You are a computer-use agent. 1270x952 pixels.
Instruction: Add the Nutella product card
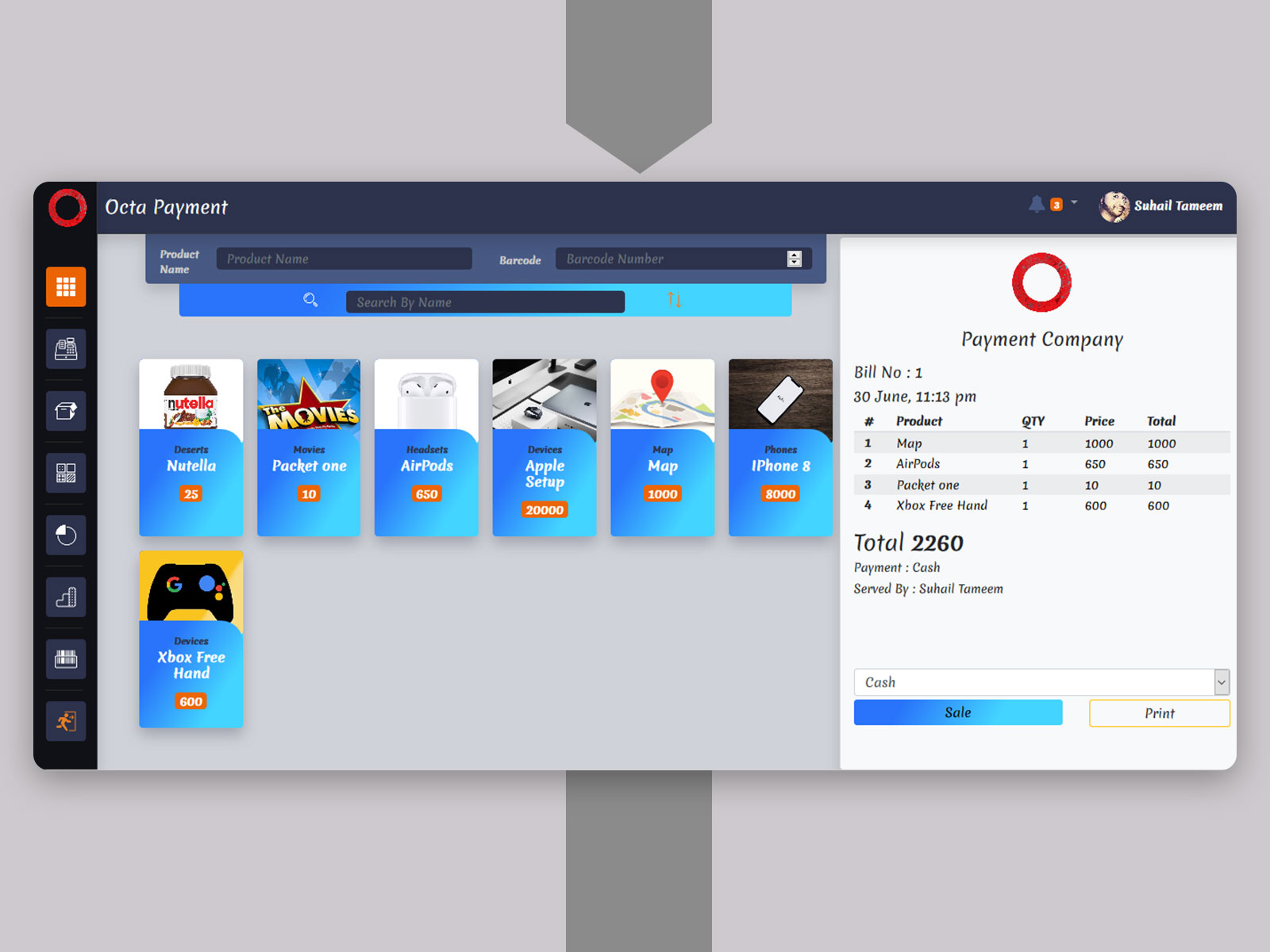click(191, 447)
